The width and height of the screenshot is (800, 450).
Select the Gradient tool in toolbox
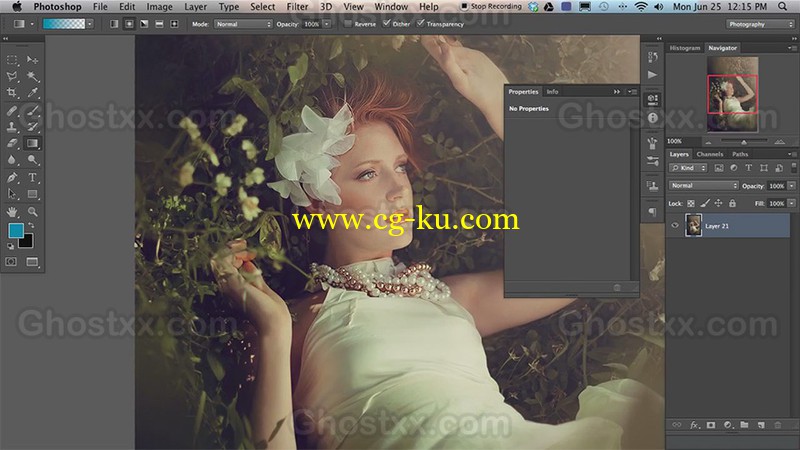32,143
